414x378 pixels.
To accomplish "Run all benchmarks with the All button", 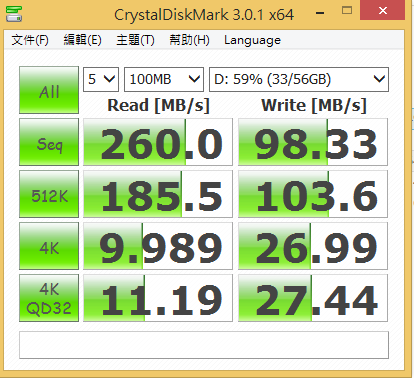I will 49,90.
